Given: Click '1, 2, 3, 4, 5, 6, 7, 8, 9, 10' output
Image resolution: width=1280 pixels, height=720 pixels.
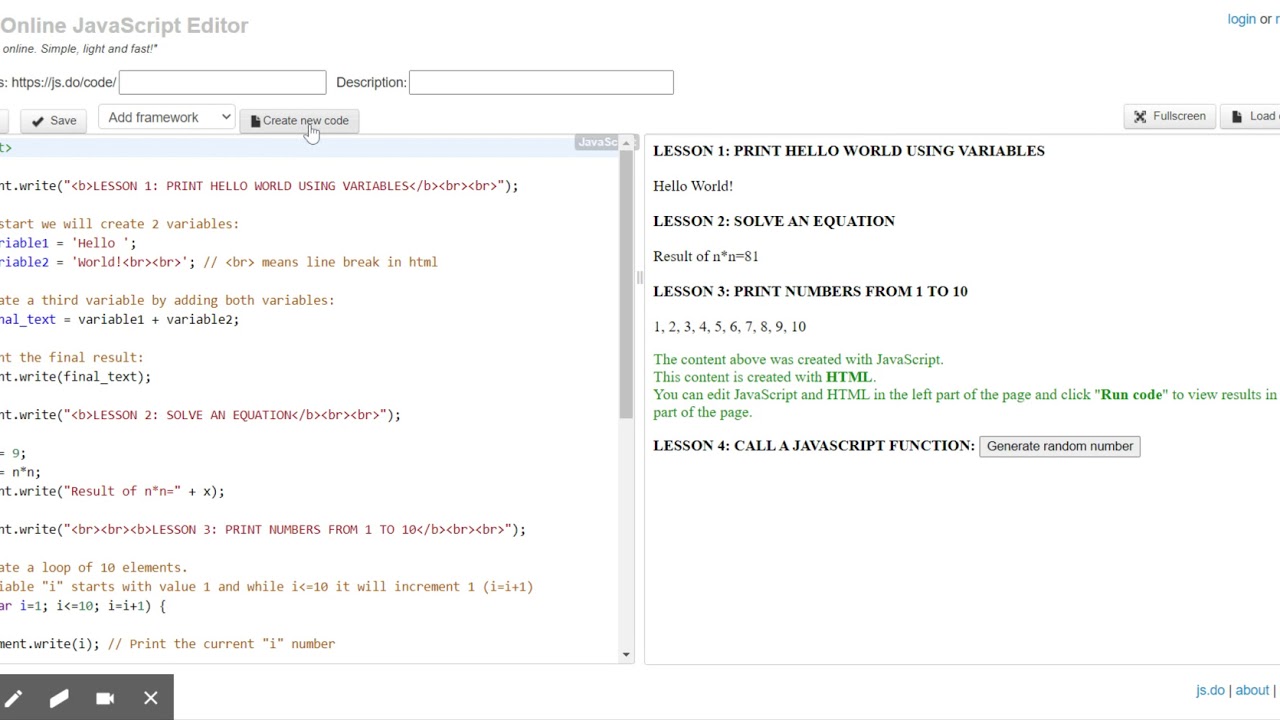Looking at the screenshot, I should coord(729,326).
